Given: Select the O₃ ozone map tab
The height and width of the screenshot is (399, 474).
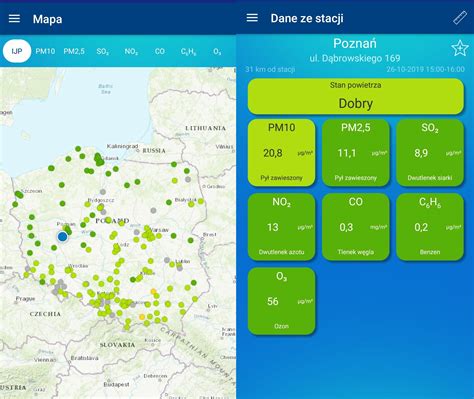Looking at the screenshot, I should [217, 52].
